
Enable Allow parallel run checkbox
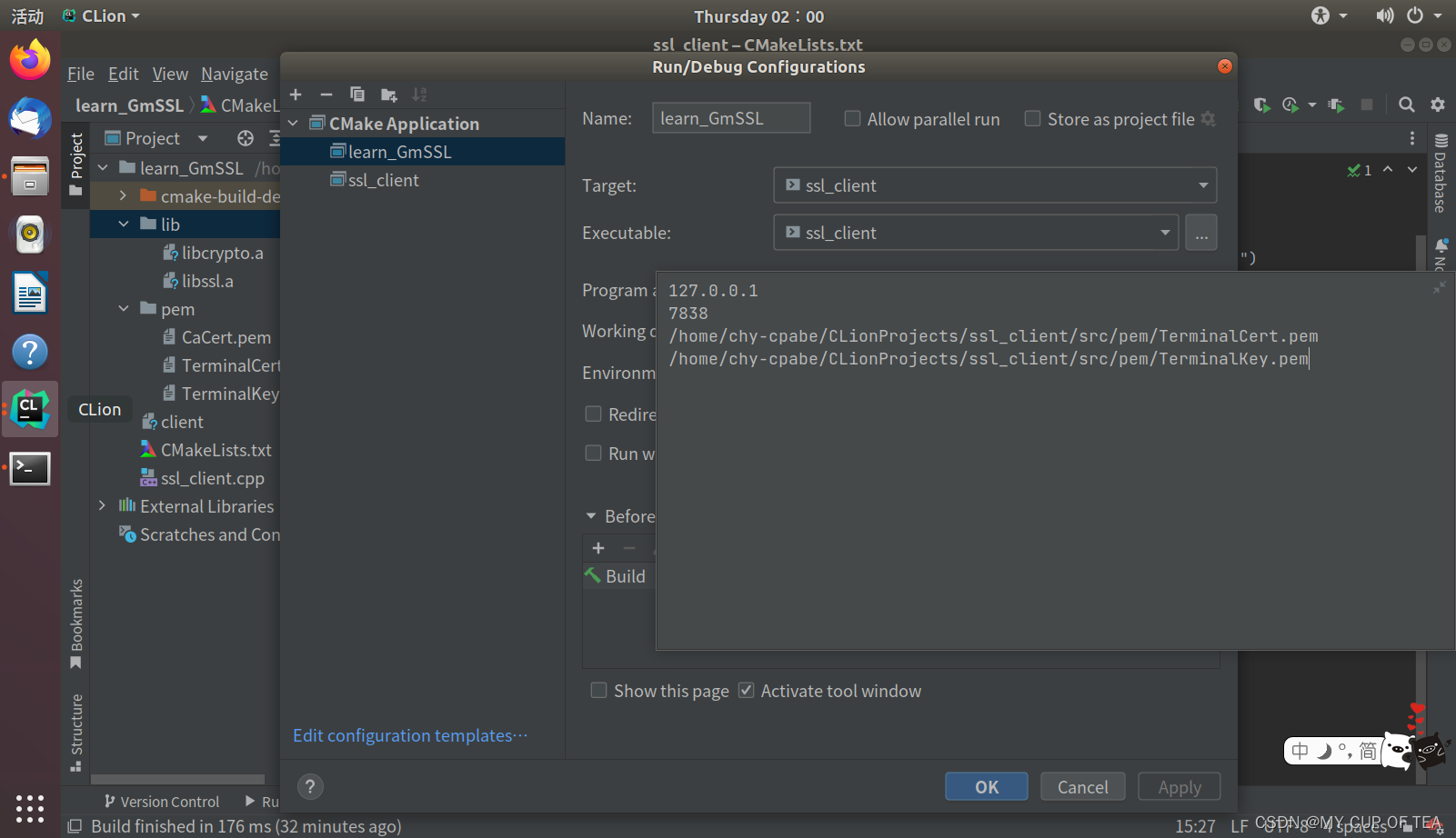852,119
